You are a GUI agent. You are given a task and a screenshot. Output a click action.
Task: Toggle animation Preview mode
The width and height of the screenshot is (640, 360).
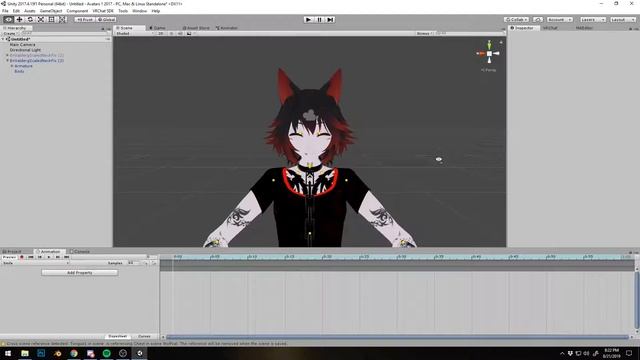pos(9,257)
